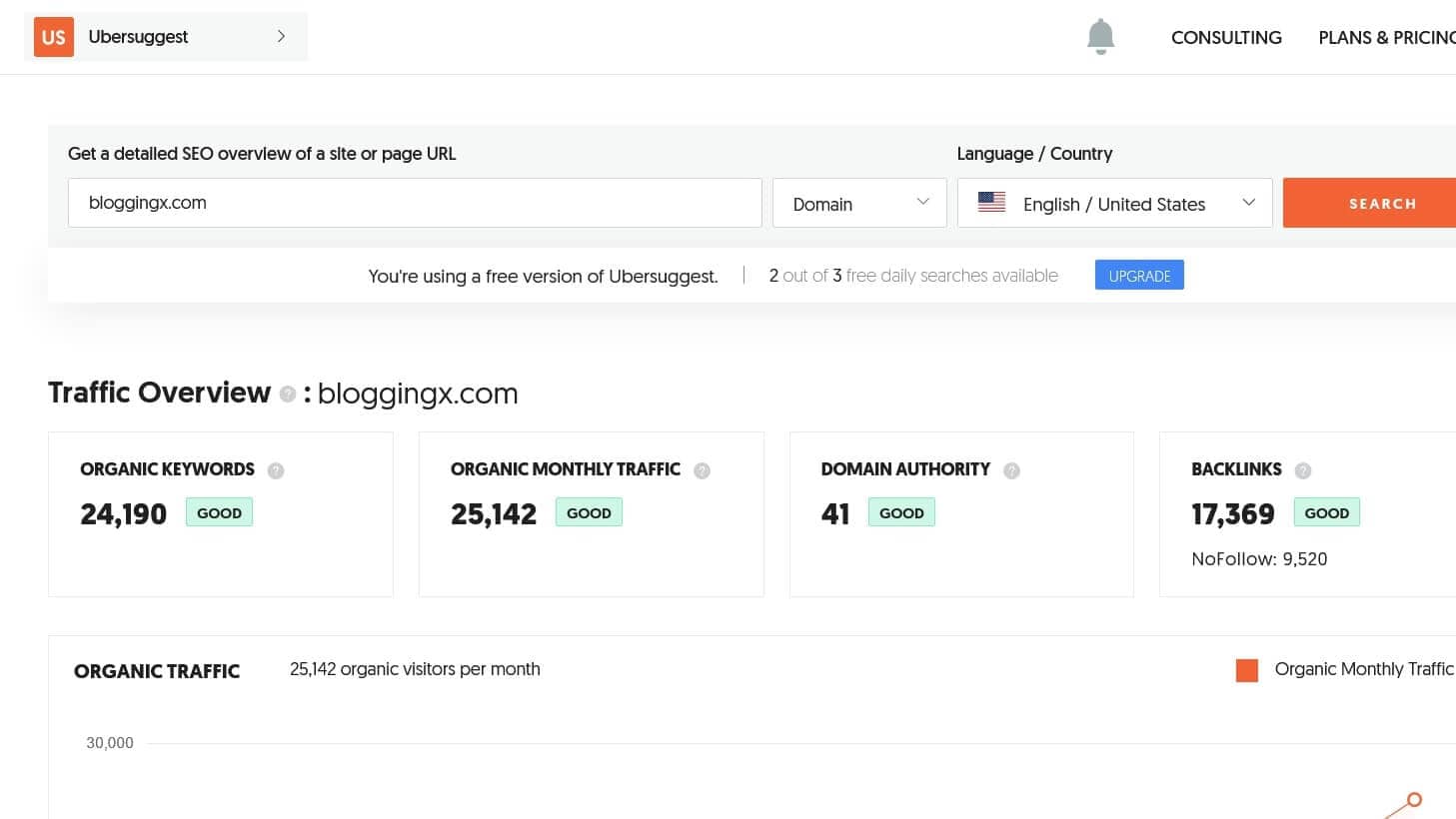Go to Plans & Pricing

tap(1386, 38)
